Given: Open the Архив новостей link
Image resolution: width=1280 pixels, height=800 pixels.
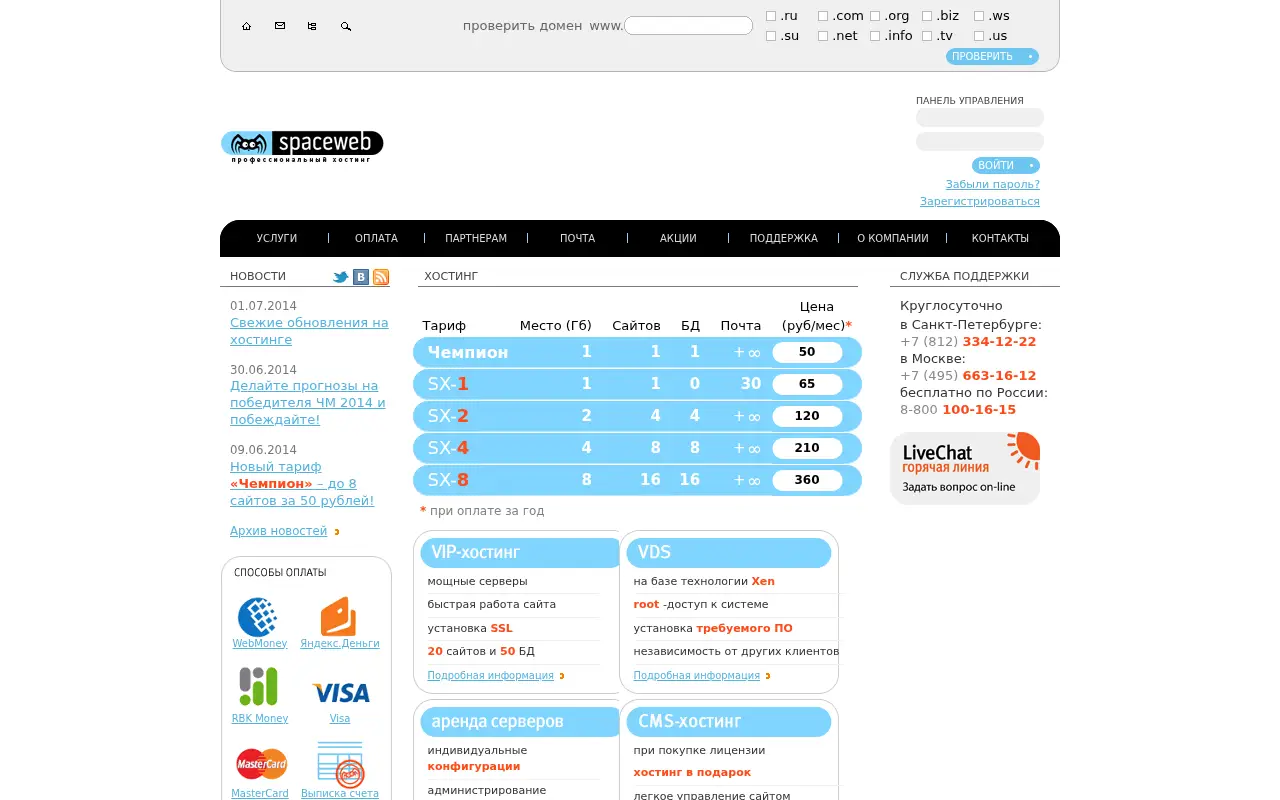Looking at the screenshot, I should pyautogui.click(x=279, y=531).
